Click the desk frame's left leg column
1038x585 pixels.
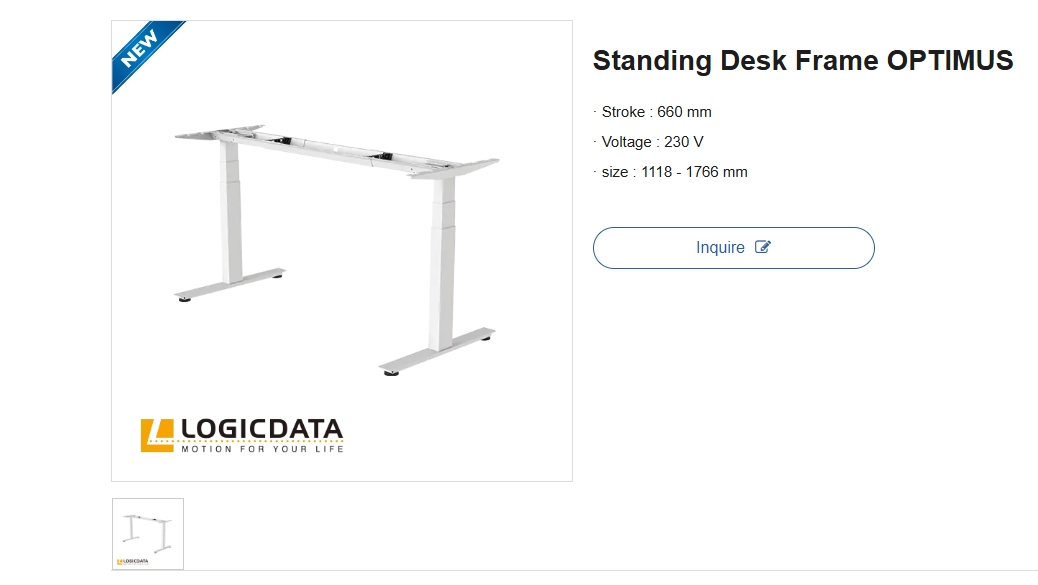click(x=231, y=212)
